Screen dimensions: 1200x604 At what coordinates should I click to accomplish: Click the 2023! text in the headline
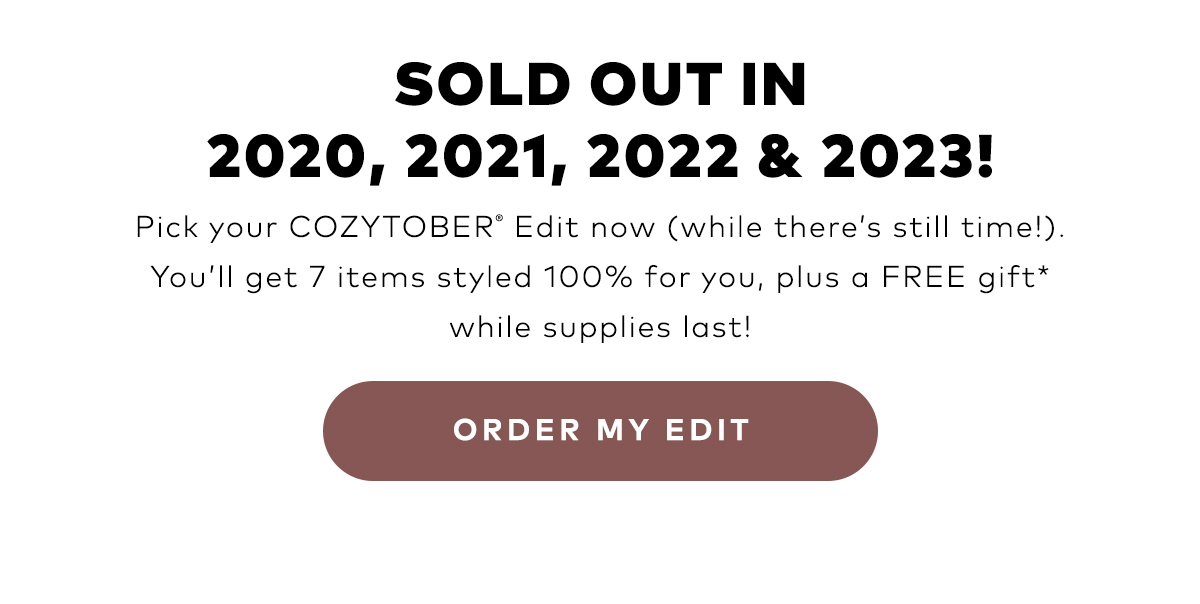(909, 160)
